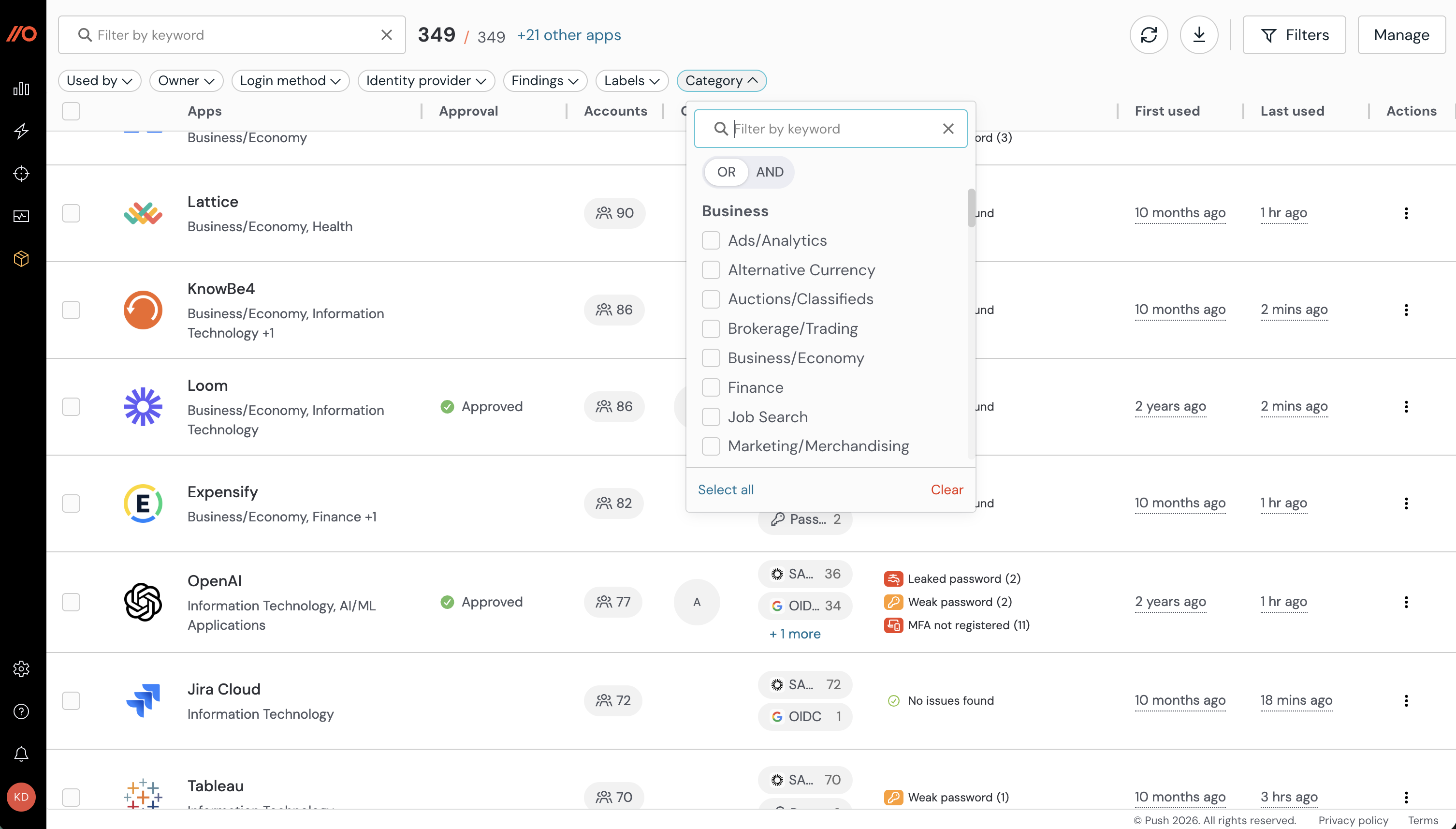
Task: Check the Finance category checkbox
Action: [711, 387]
